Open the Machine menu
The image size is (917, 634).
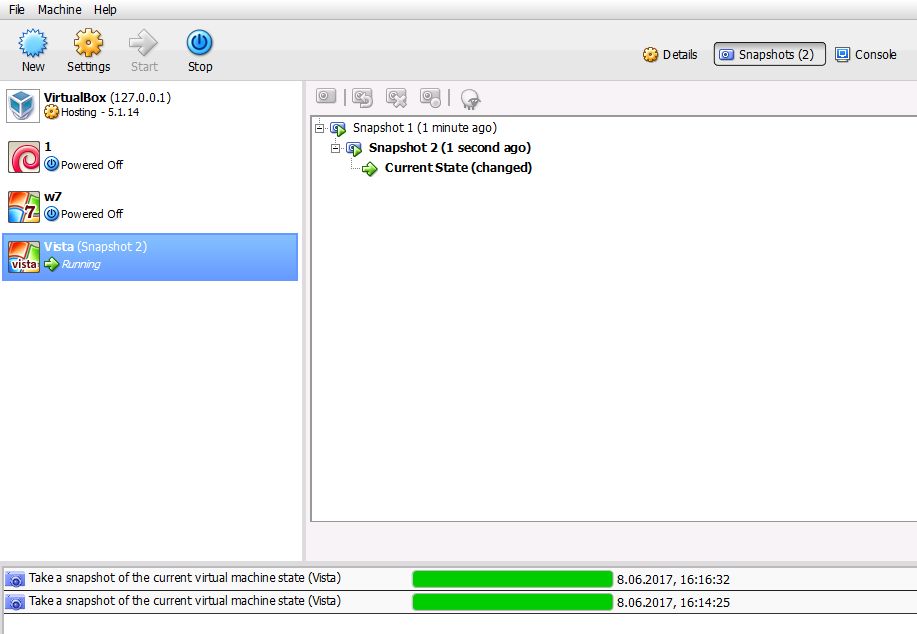point(59,9)
